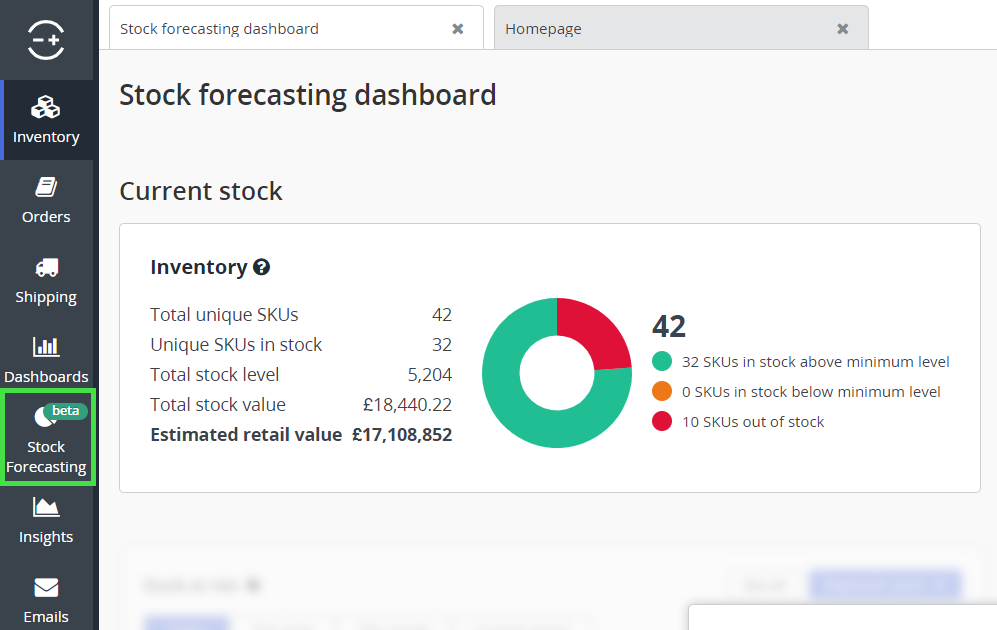Open the Shipping truck icon
997x630 pixels.
46,268
